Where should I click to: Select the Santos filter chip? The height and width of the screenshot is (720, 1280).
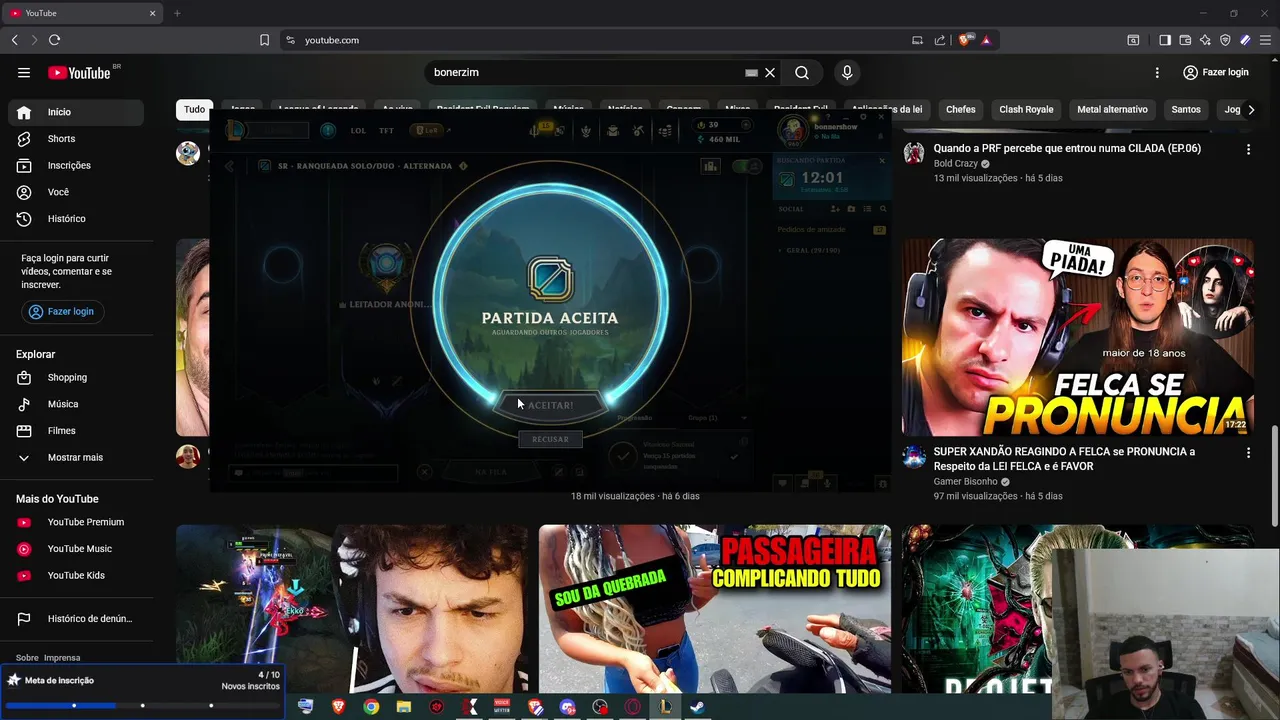pyautogui.click(x=1186, y=109)
